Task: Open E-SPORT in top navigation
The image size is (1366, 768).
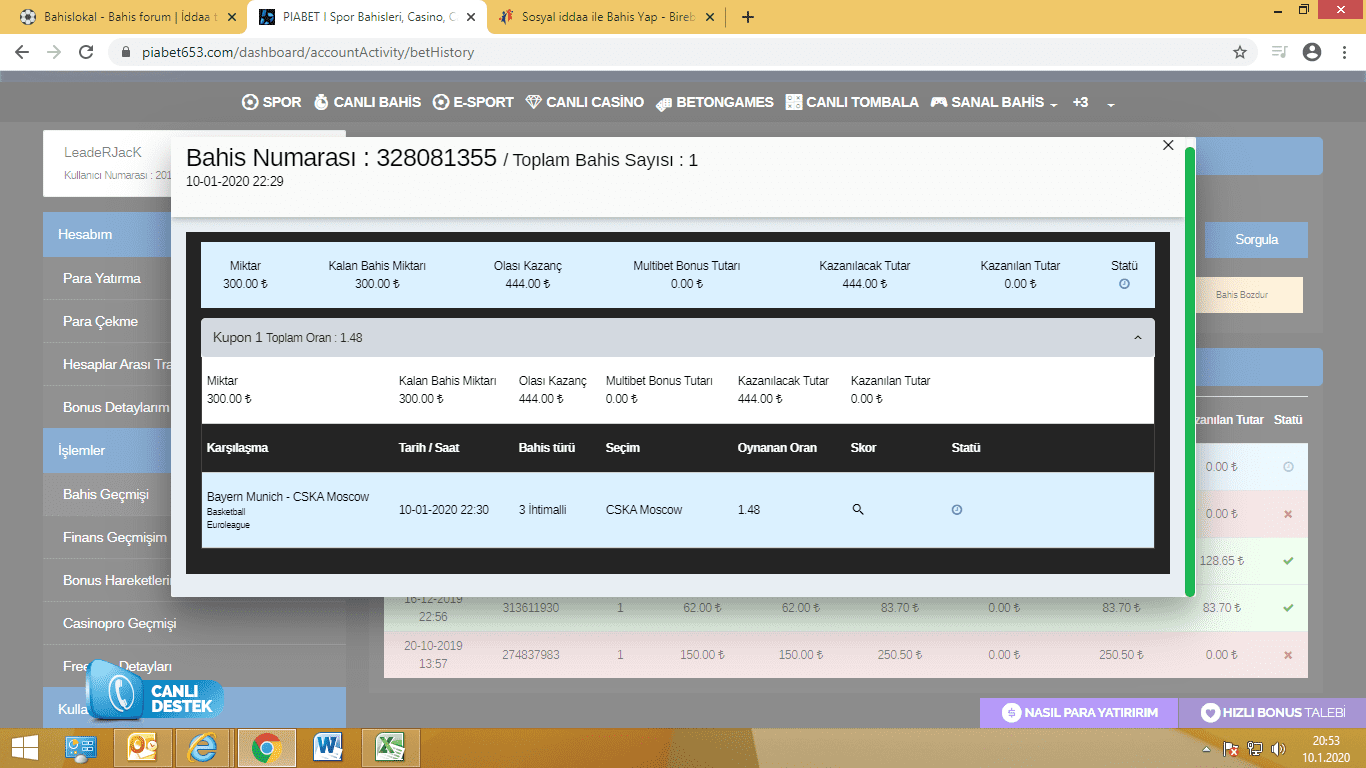Action: tap(473, 102)
